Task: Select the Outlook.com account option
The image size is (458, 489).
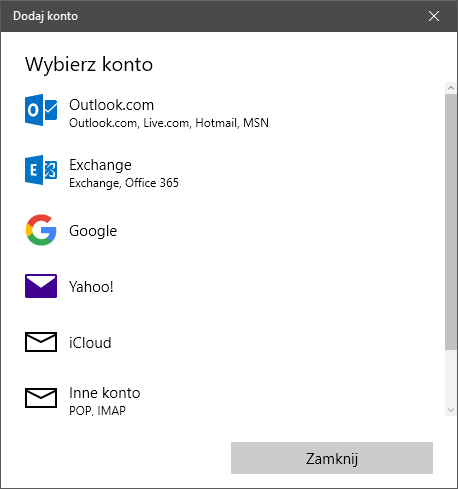Action: [x=111, y=105]
